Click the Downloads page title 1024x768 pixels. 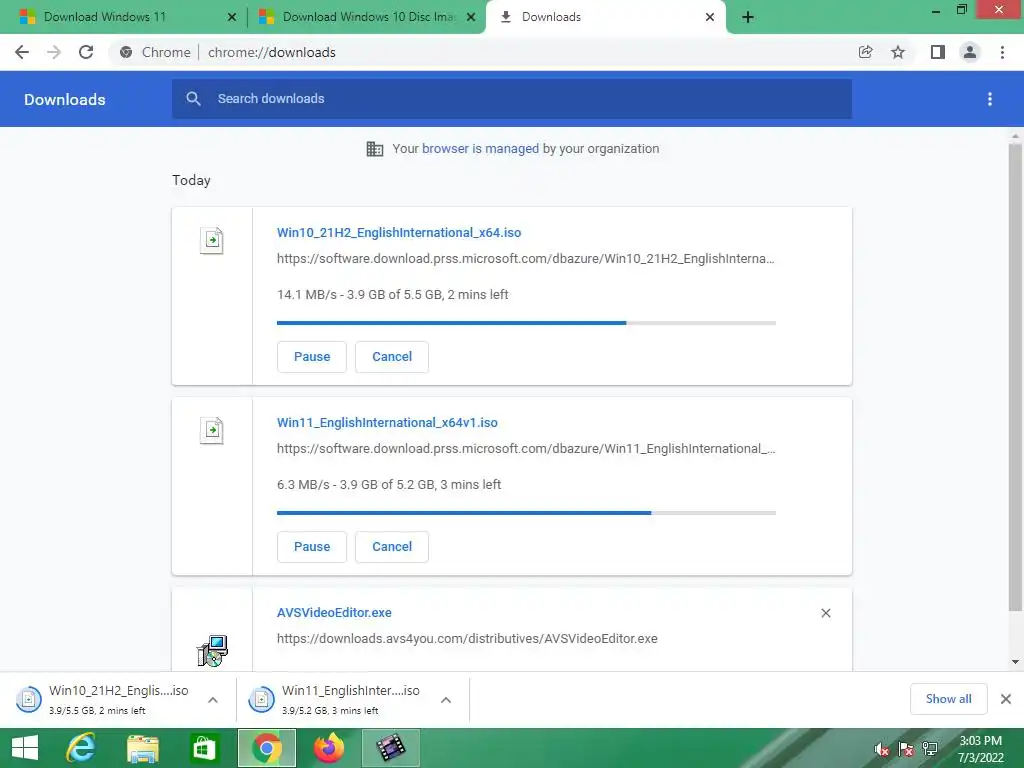[65, 99]
